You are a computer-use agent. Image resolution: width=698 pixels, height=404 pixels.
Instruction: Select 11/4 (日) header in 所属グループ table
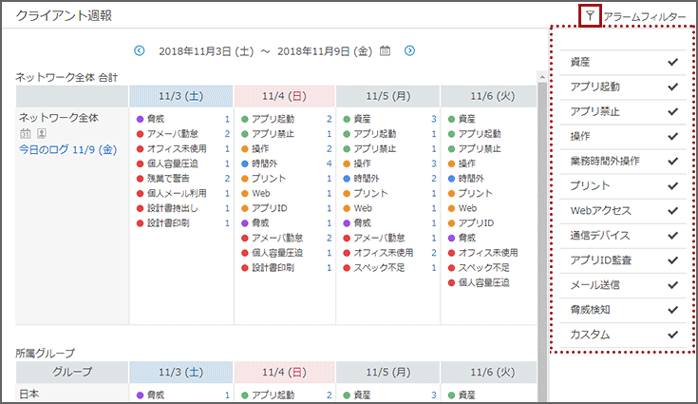pos(284,372)
